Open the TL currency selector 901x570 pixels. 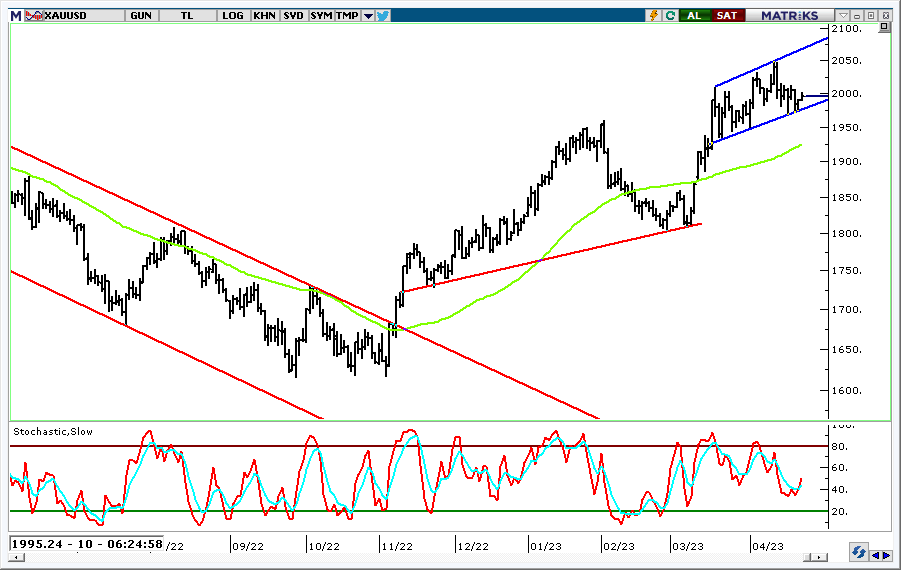tap(188, 15)
